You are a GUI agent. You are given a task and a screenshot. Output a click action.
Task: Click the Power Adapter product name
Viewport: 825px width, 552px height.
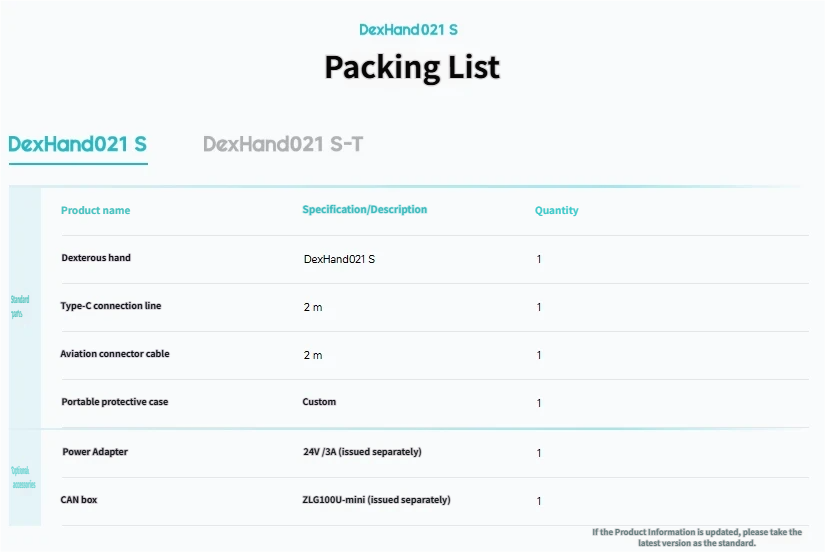(x=95, y=452)
